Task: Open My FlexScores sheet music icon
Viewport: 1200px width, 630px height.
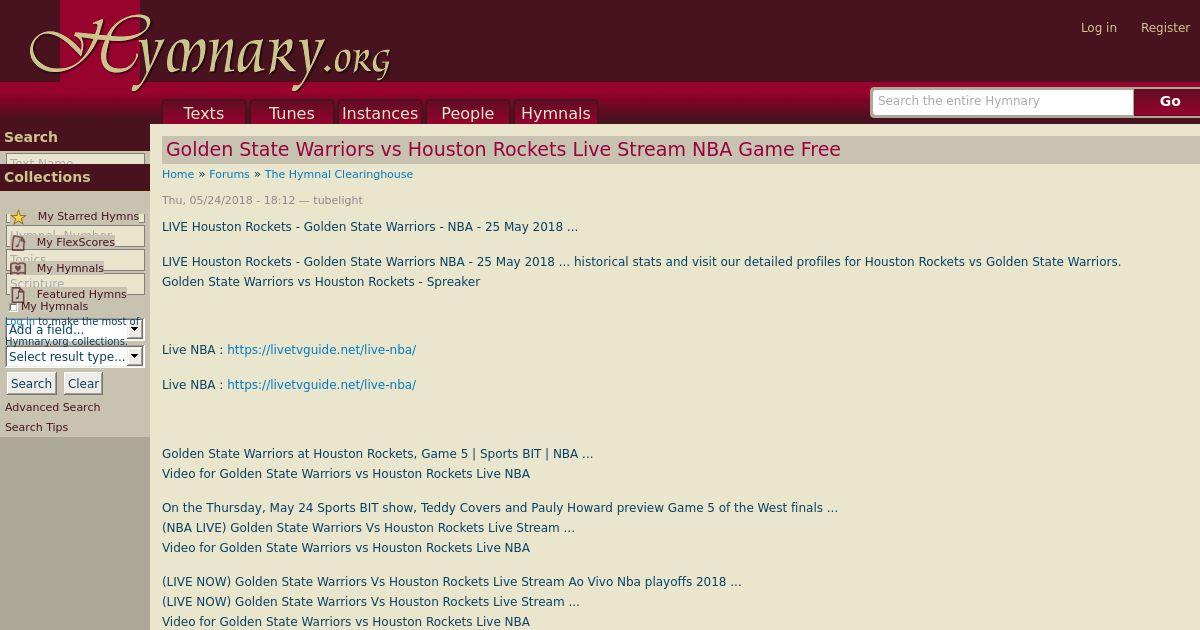Action: click(18, 243)
